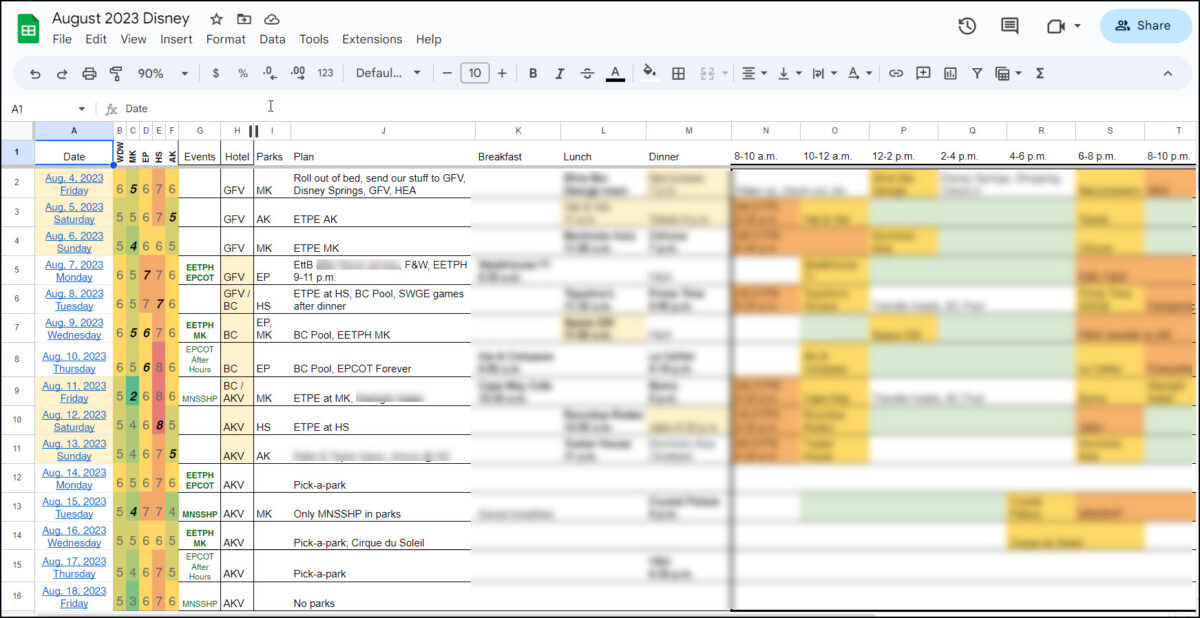The height and width of the screenshot is (618, 1200).
Task: Open the fill color paint bucket
Action: pyautogui.click(x=649, y=73)
